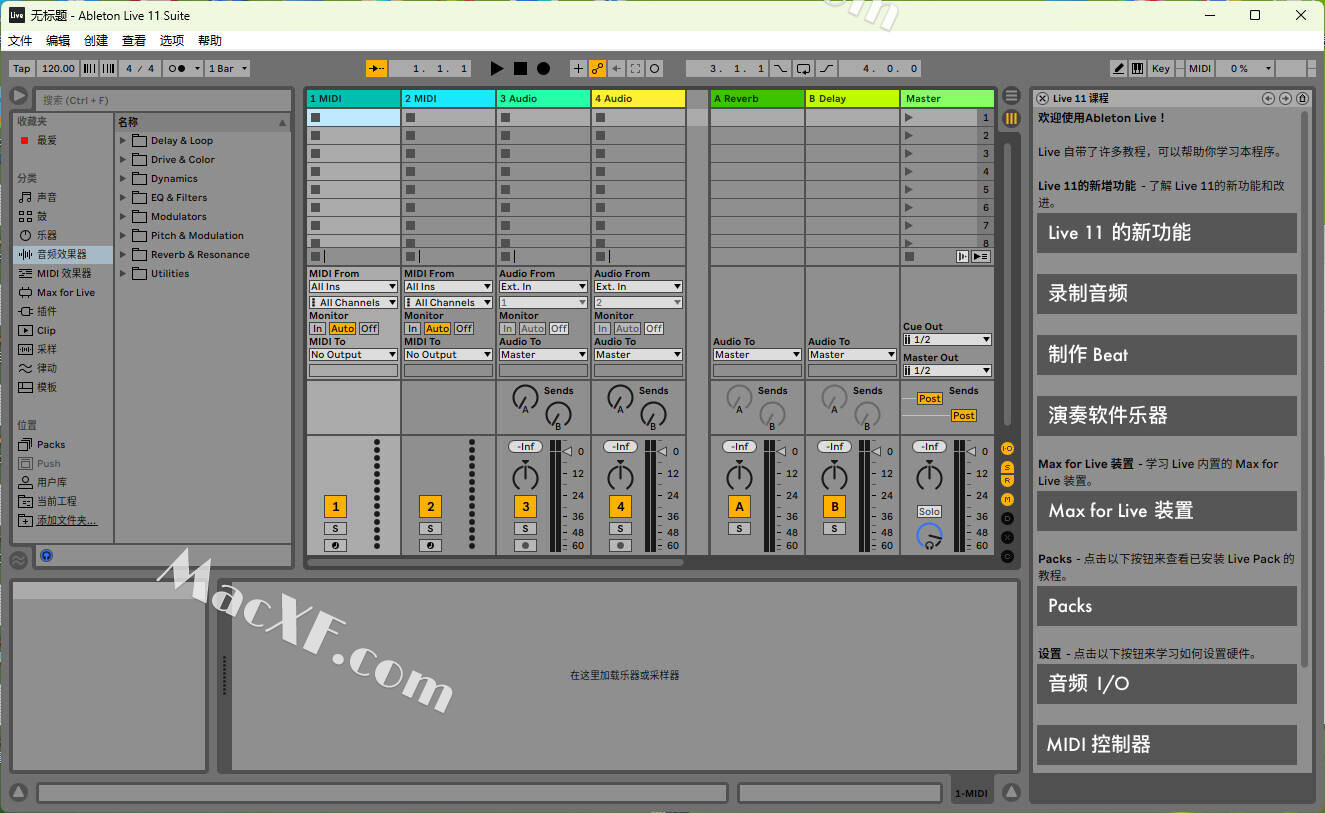1325x813 pixels.
Task: Toggle the browser show/hide triangle
Action: coord(19,96)
